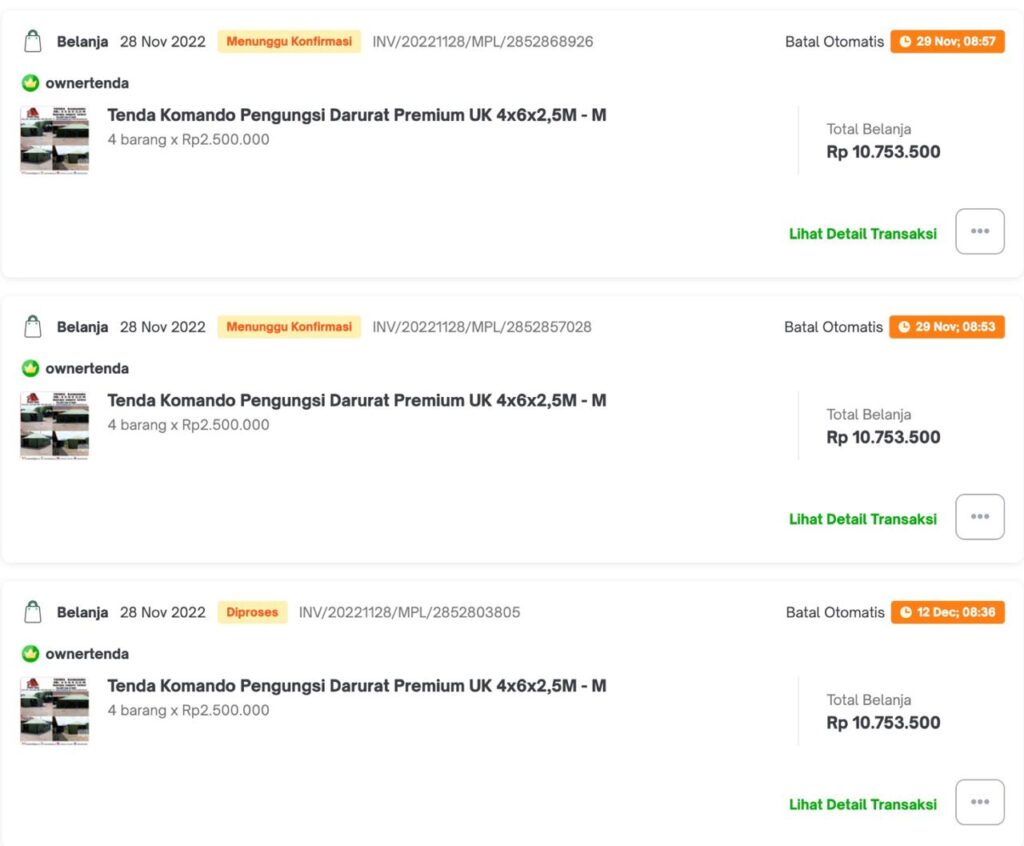Click shopping bag icon for invoice ending 2868926
Image resolution: width=1024 pixels, height=846 pixels.
33,42
